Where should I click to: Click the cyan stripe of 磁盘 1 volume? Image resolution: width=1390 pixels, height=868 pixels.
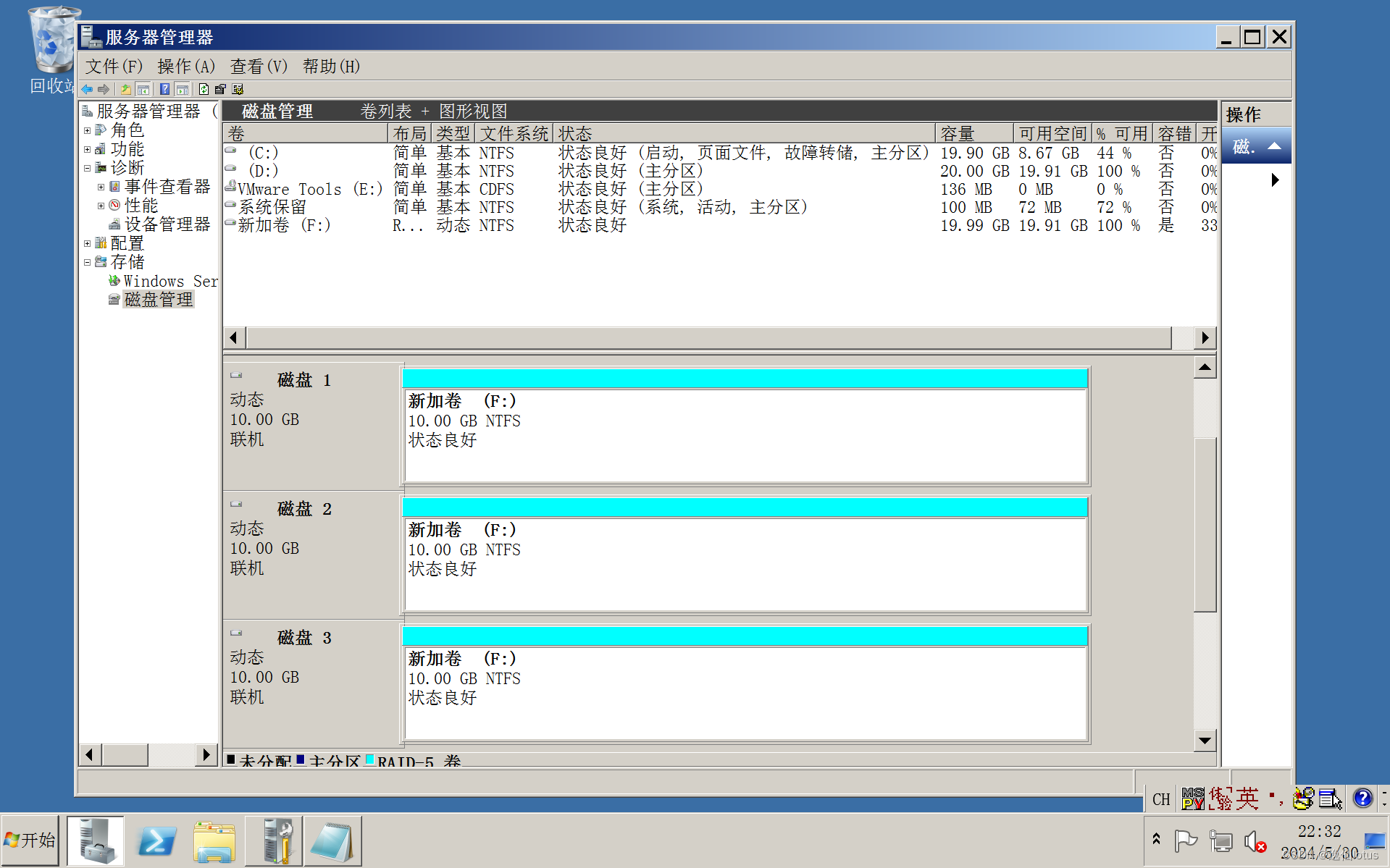[x=745, y=378]
